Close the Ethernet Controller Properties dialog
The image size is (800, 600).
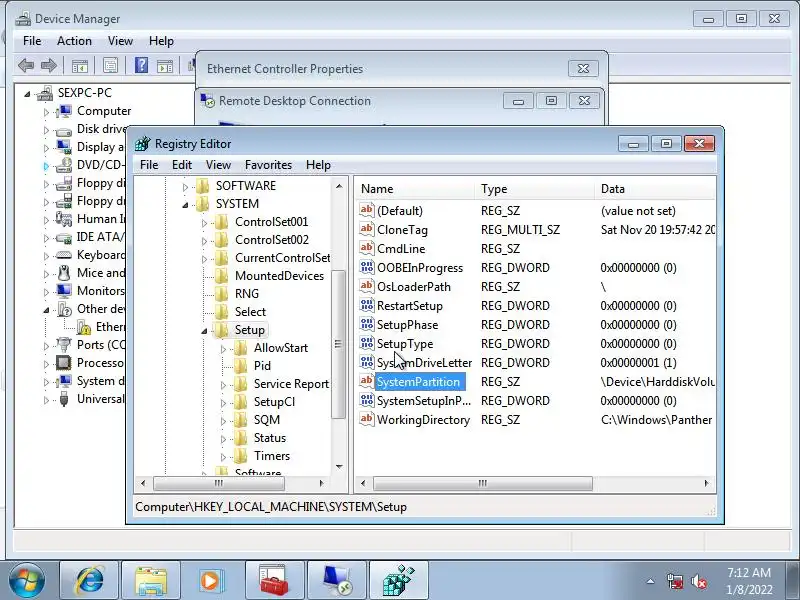(583, 68)
